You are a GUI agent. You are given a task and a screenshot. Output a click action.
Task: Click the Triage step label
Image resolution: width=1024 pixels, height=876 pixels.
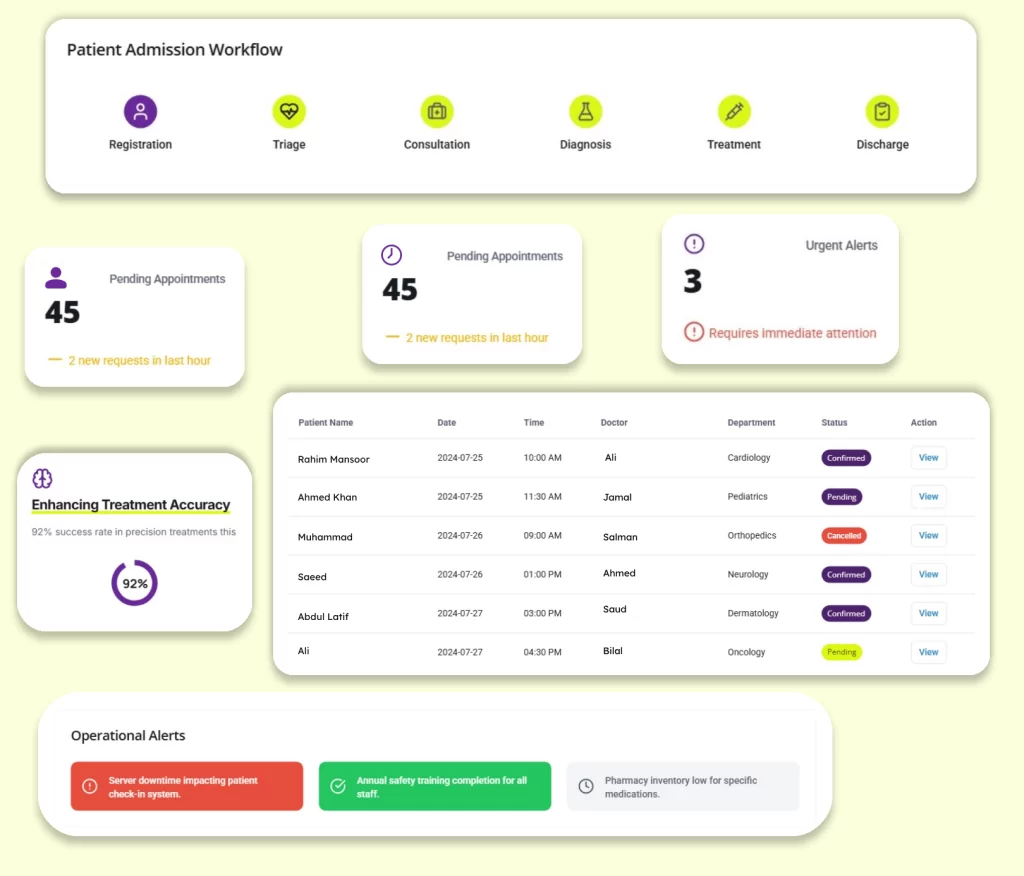coord(289,144)
